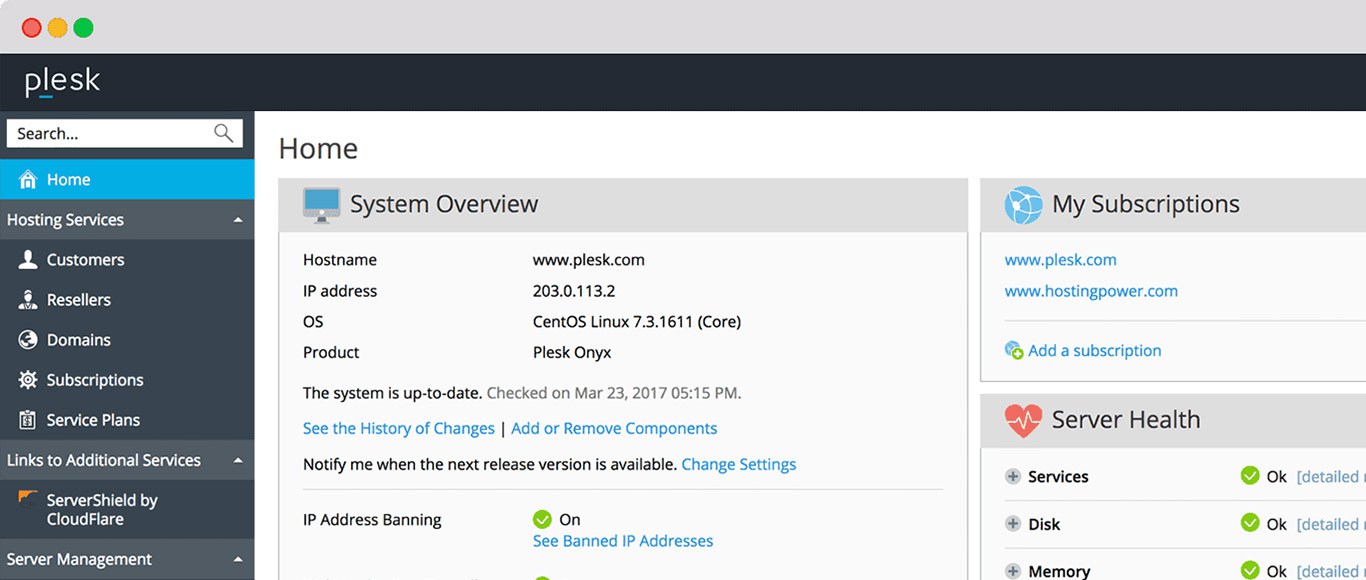Collapse the Server Management section
This screenshot has height=580, width=1366.
(238, 559)
